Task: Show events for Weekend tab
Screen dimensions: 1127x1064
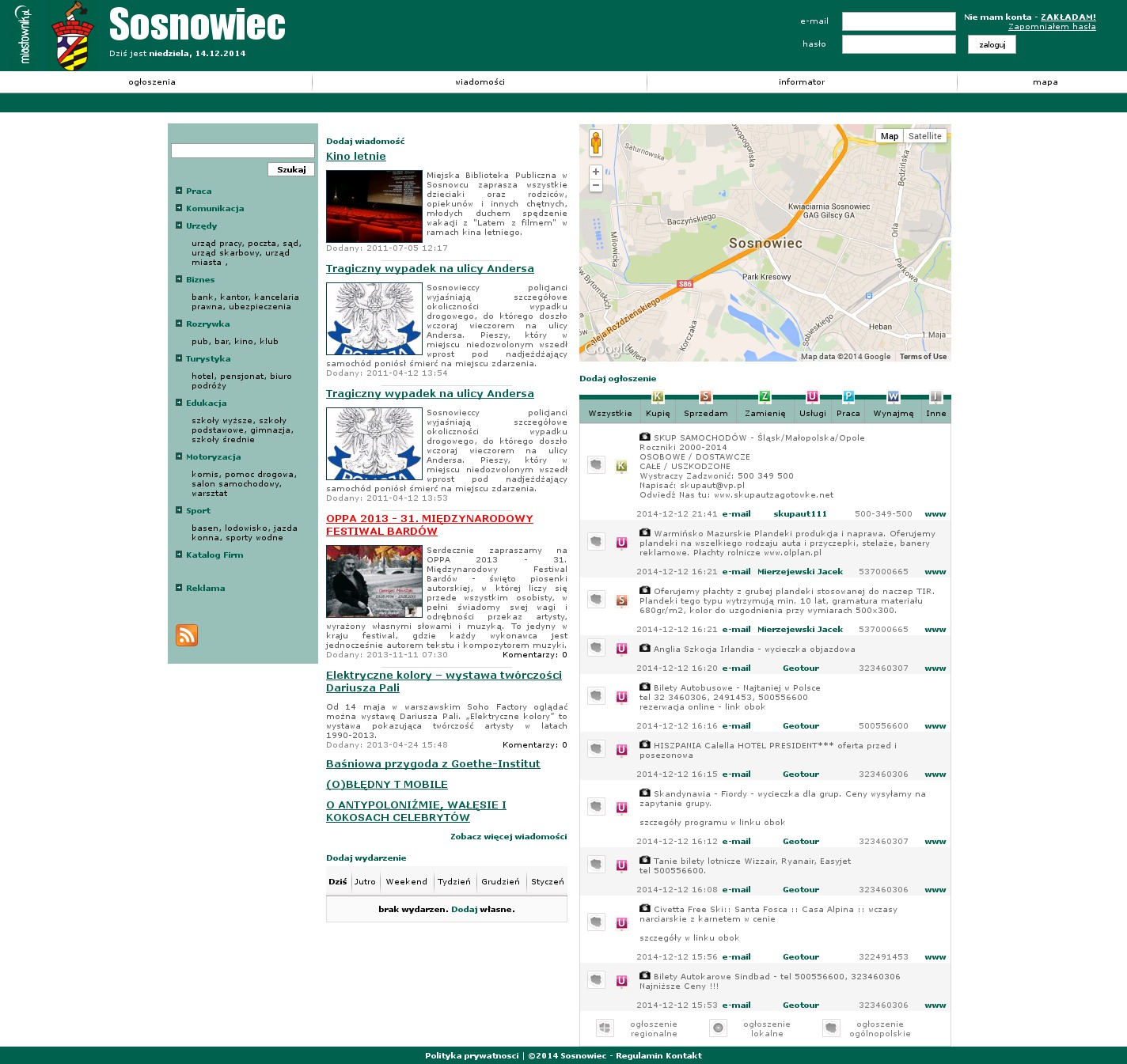Action: [x=406, y=881]
